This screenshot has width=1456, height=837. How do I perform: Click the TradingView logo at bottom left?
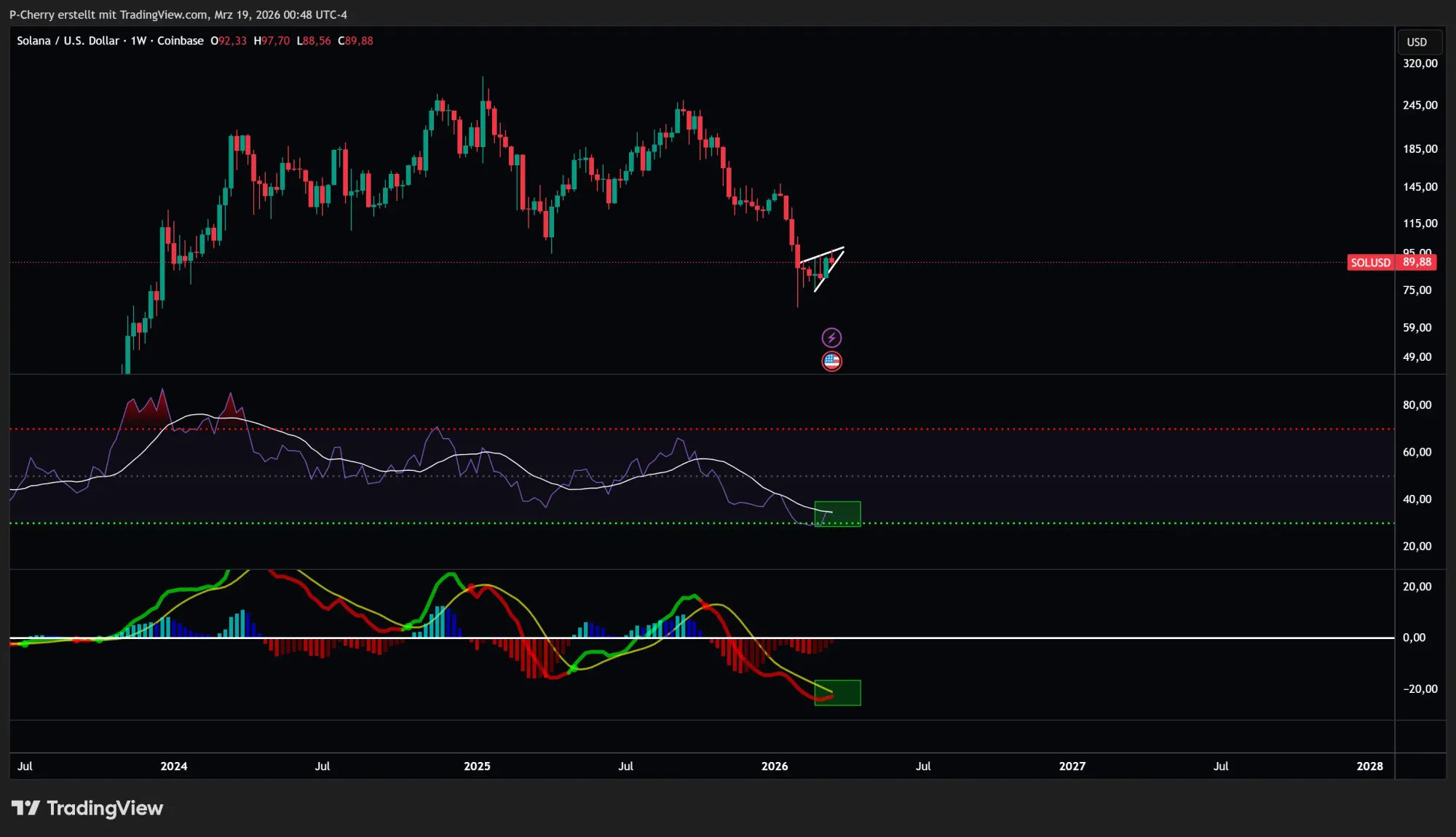(87, 808)
